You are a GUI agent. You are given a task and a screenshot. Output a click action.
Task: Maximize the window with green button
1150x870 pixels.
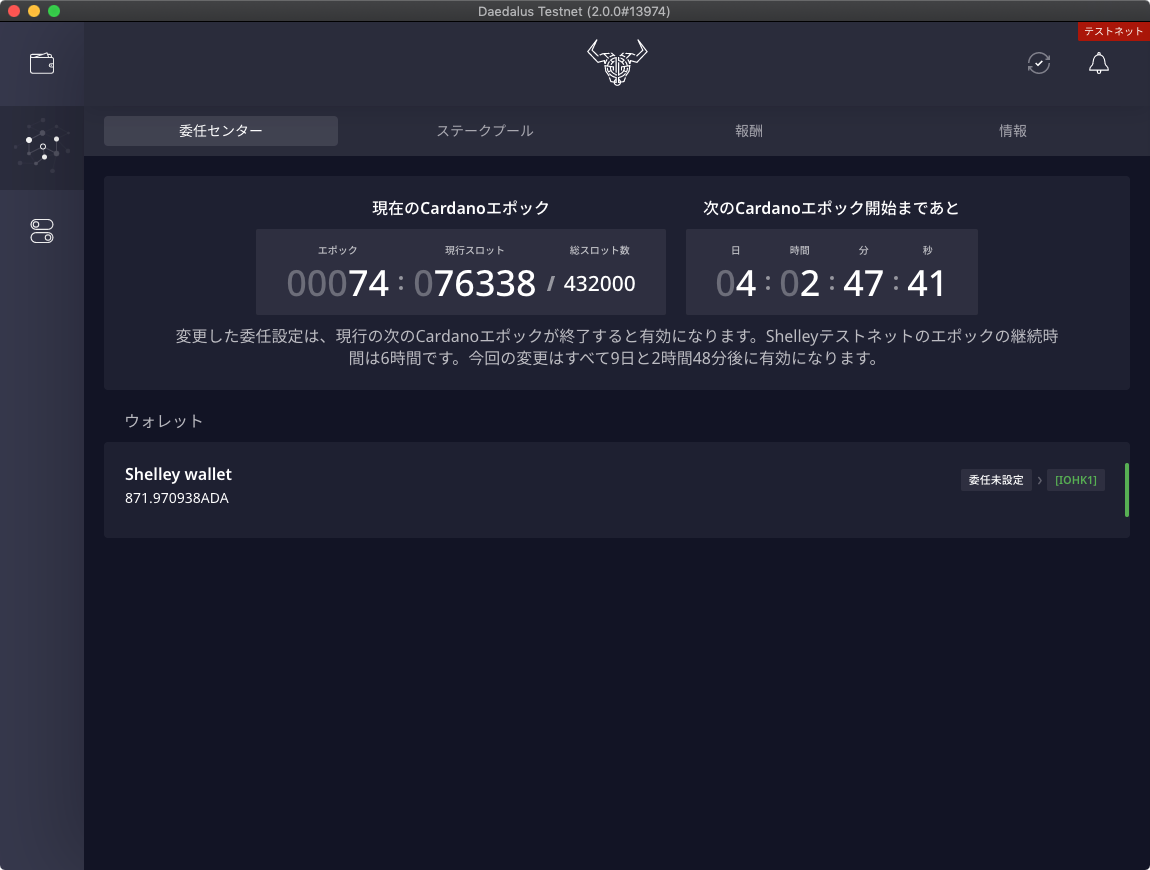coord(54,11)
